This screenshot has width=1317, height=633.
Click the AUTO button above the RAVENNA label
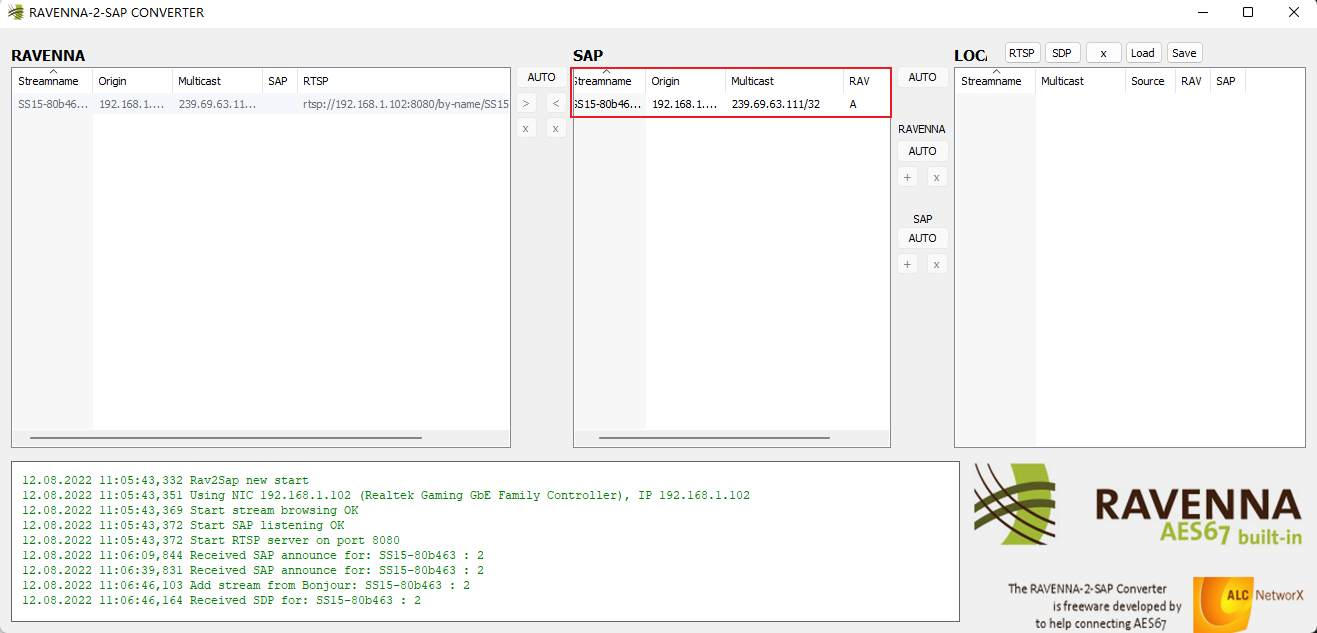923,77
